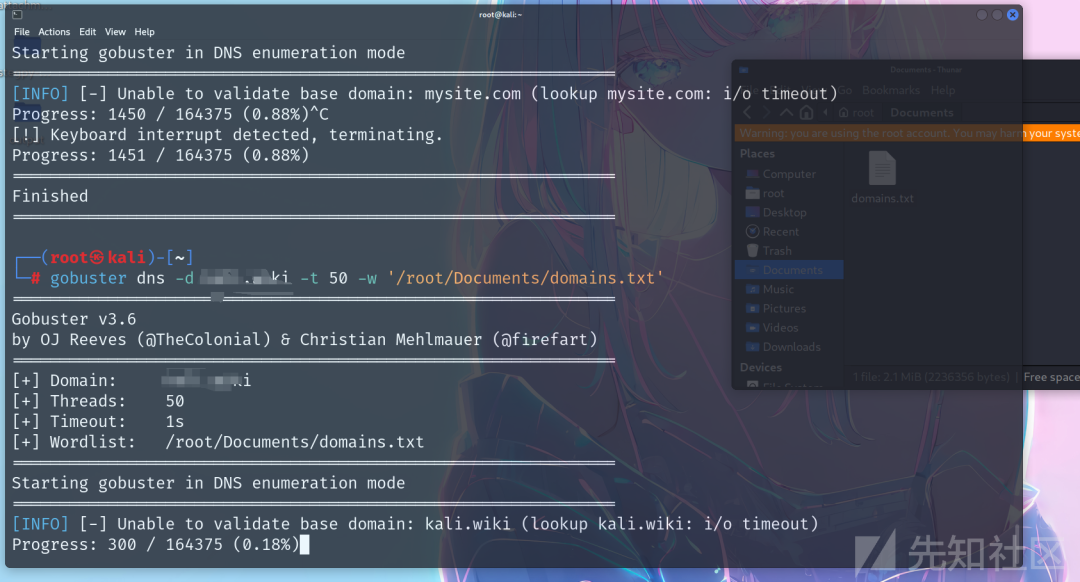Click the 'by OJ Reeves' author line
This screenshot has height=582, width=1080.
tap(304, 340)
